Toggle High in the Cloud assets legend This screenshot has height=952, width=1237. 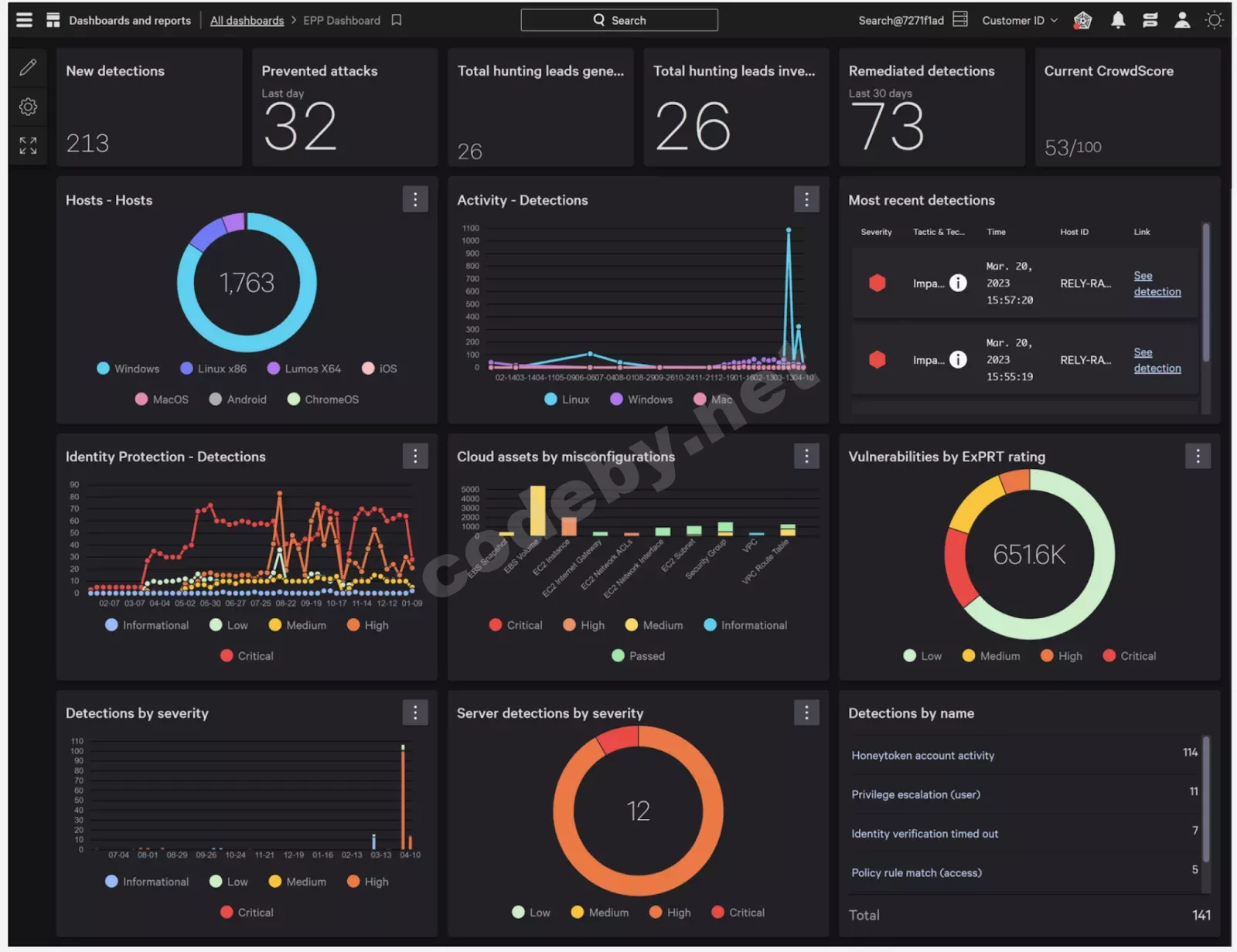[x=584, y=624]
